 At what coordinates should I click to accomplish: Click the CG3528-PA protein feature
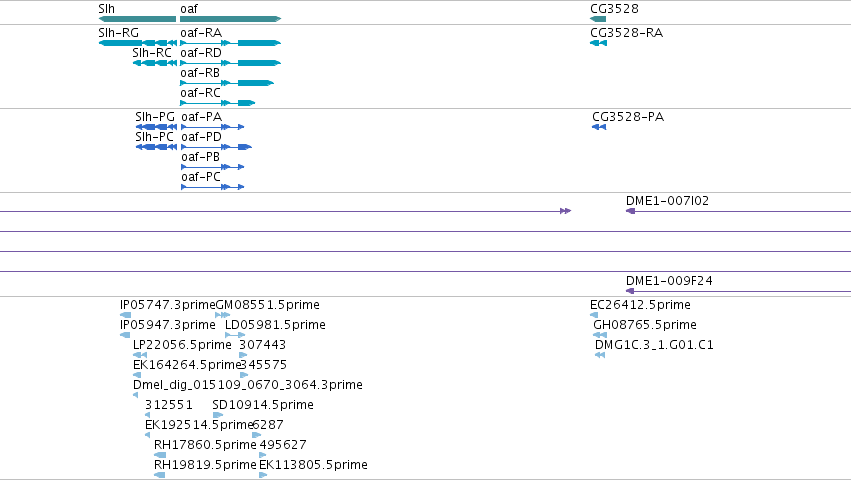click(x=599, y=127)
